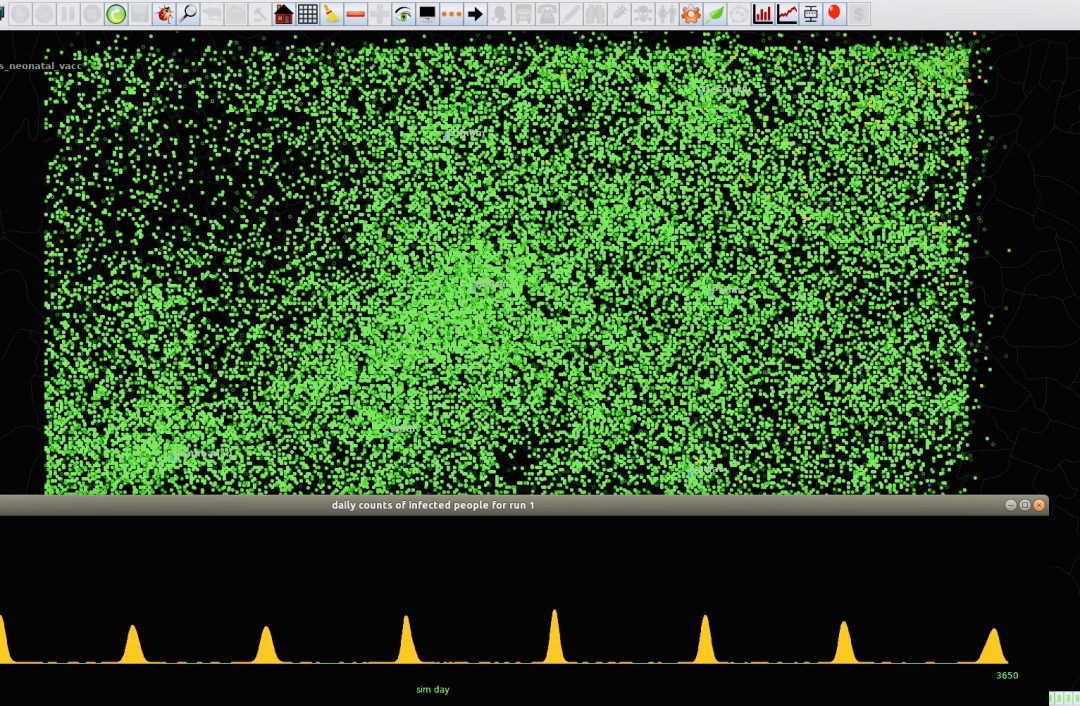This screenshot has height=706, width=1080.
Task: Open the orange gear settings icon
Action: [691, 14]
